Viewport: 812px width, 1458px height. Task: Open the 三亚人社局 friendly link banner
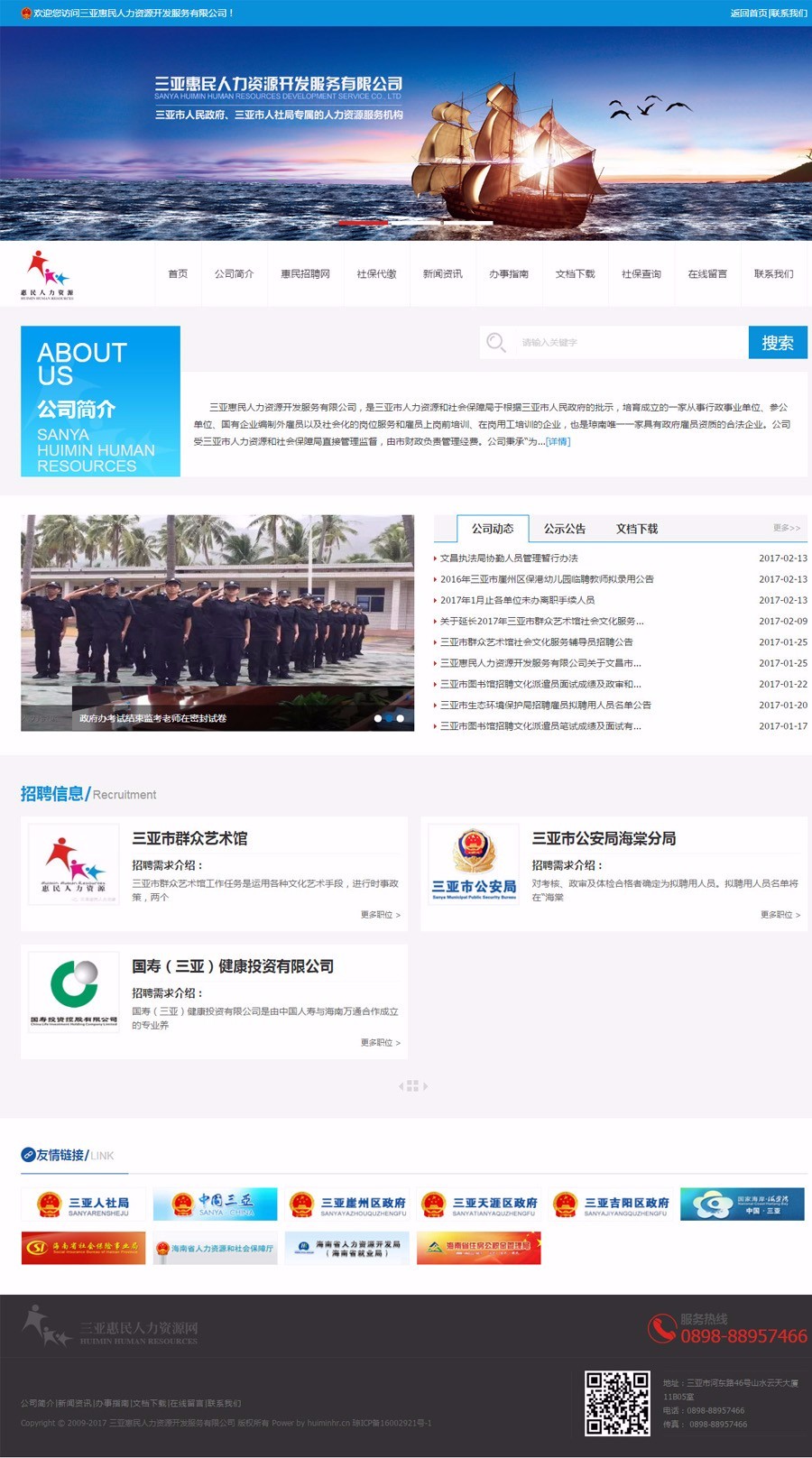tap(83, 1204)
